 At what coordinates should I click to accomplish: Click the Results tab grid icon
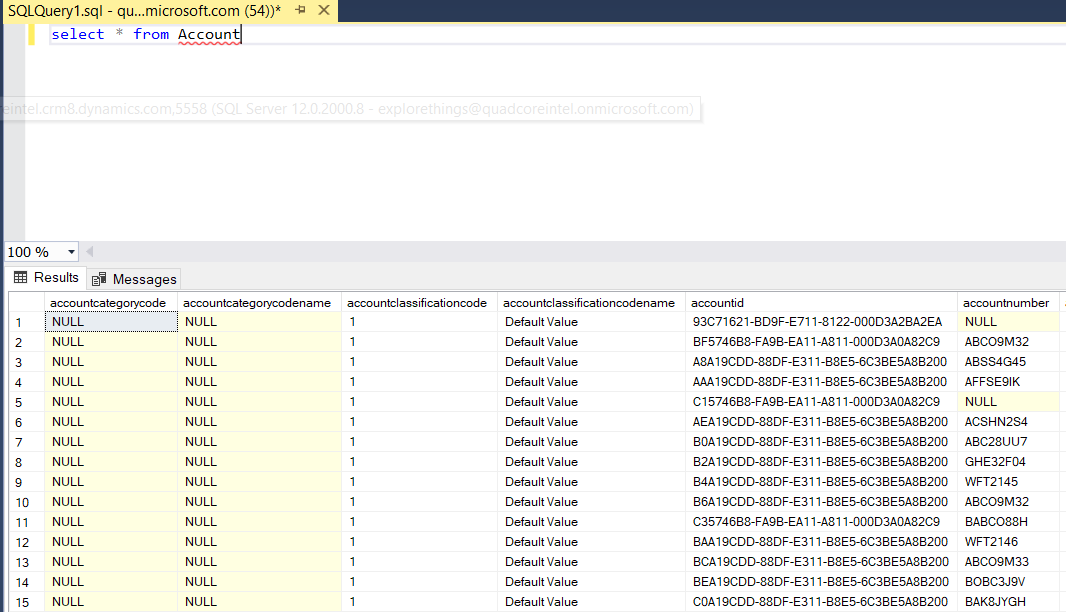pyautogui.click(x=18, y=277)
